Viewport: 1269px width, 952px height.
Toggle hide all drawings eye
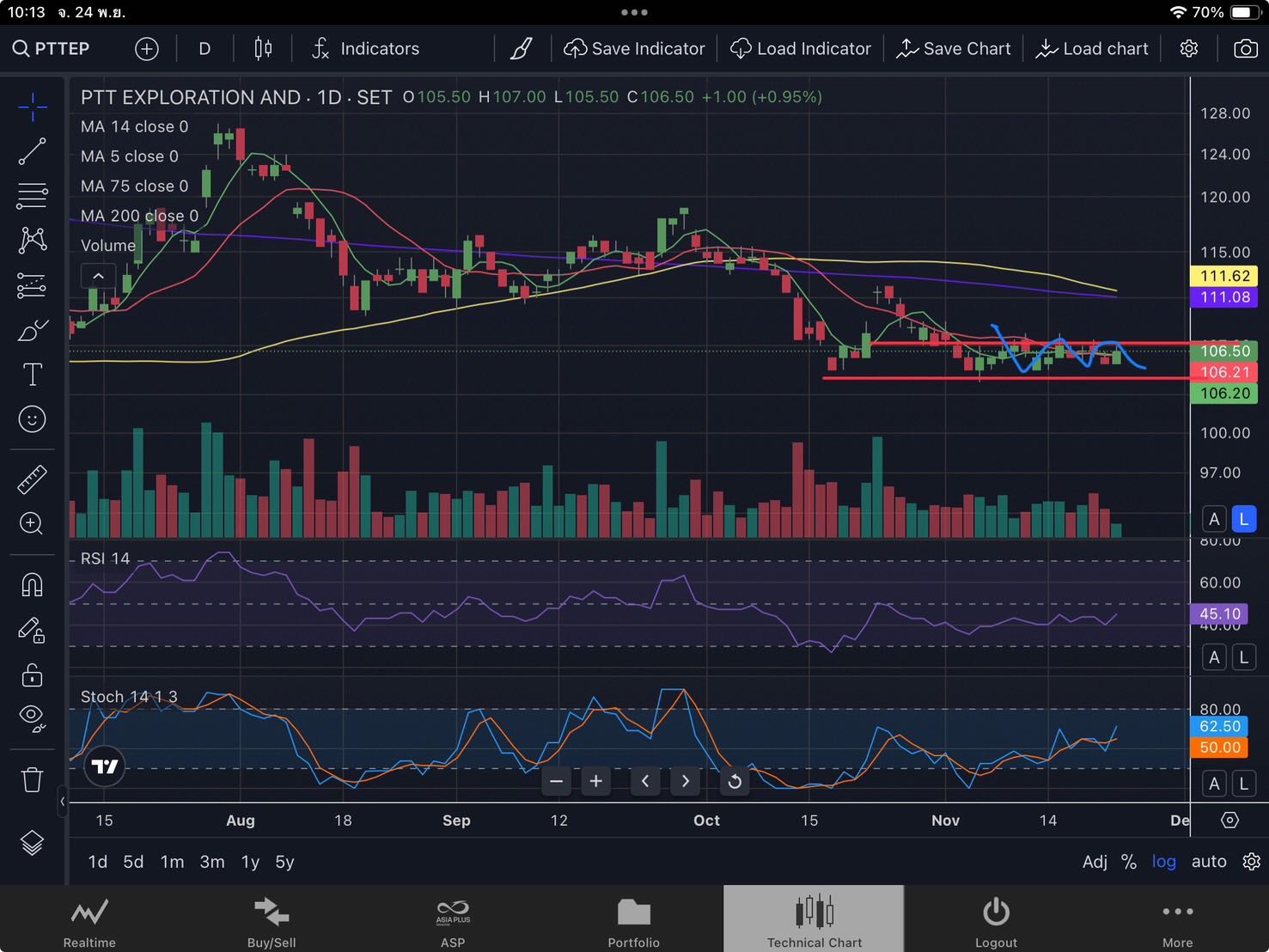click(33, 718)
